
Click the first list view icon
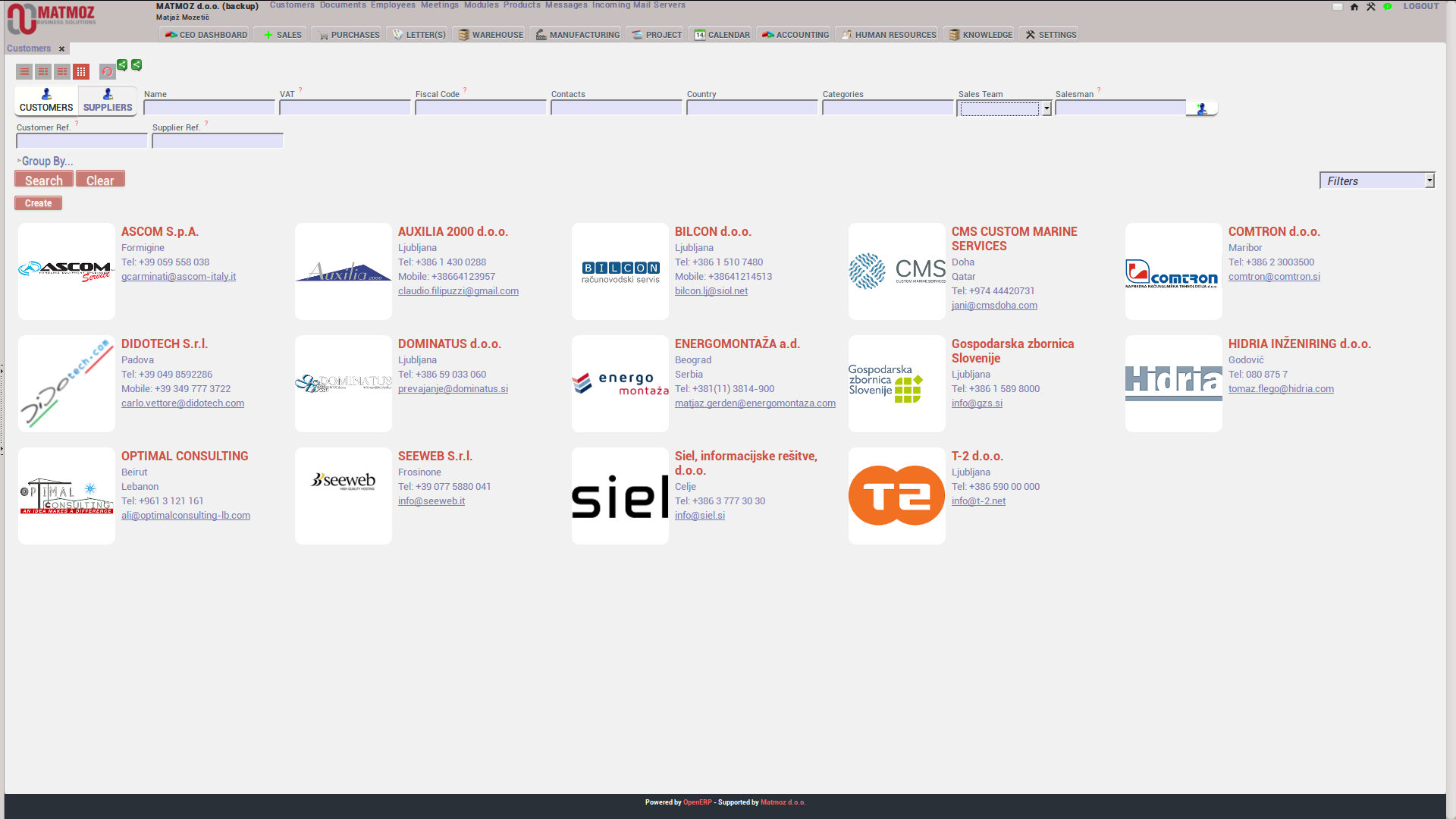(24, 72)
